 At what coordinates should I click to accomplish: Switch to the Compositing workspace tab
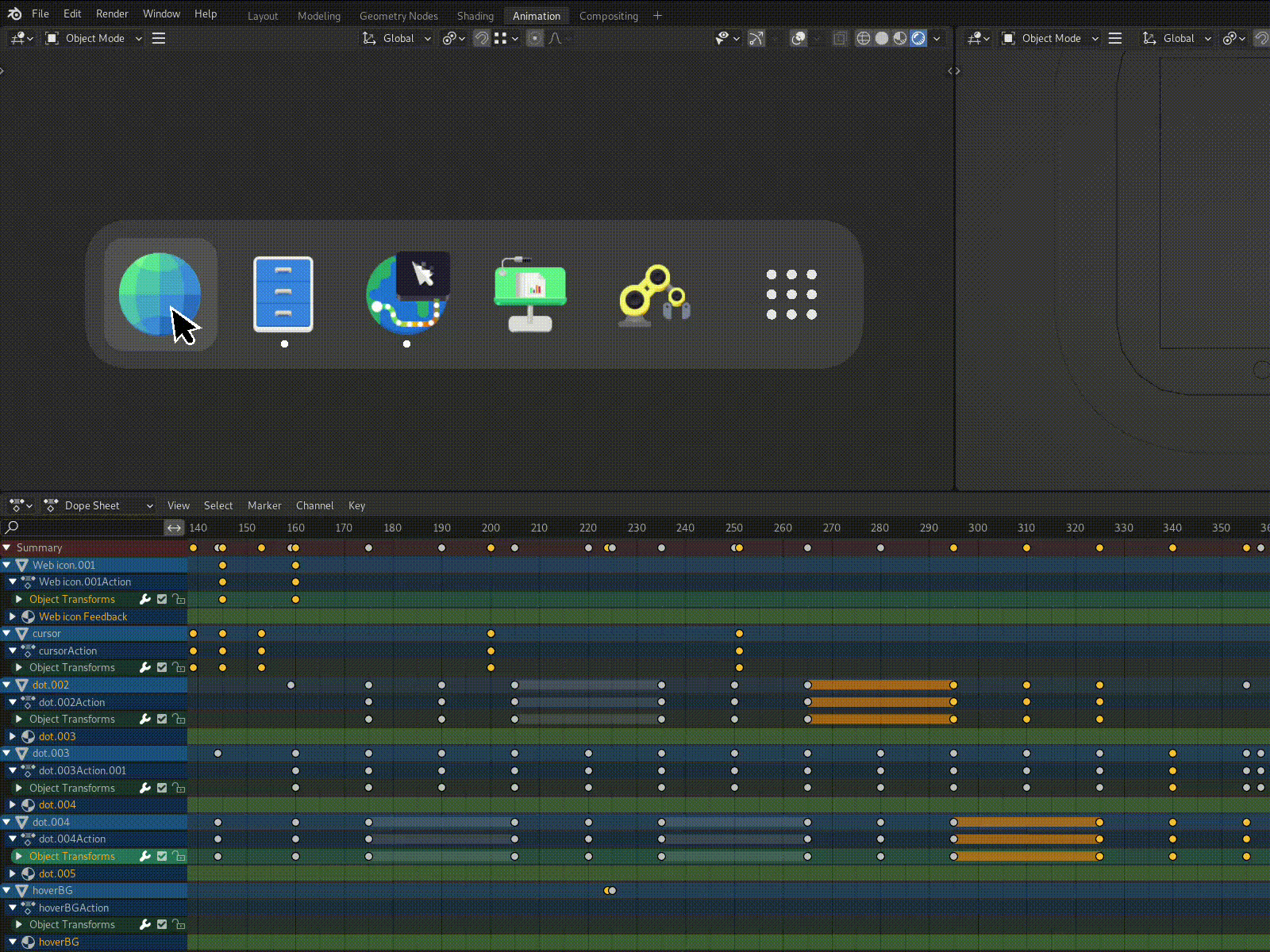pos(608,16)
